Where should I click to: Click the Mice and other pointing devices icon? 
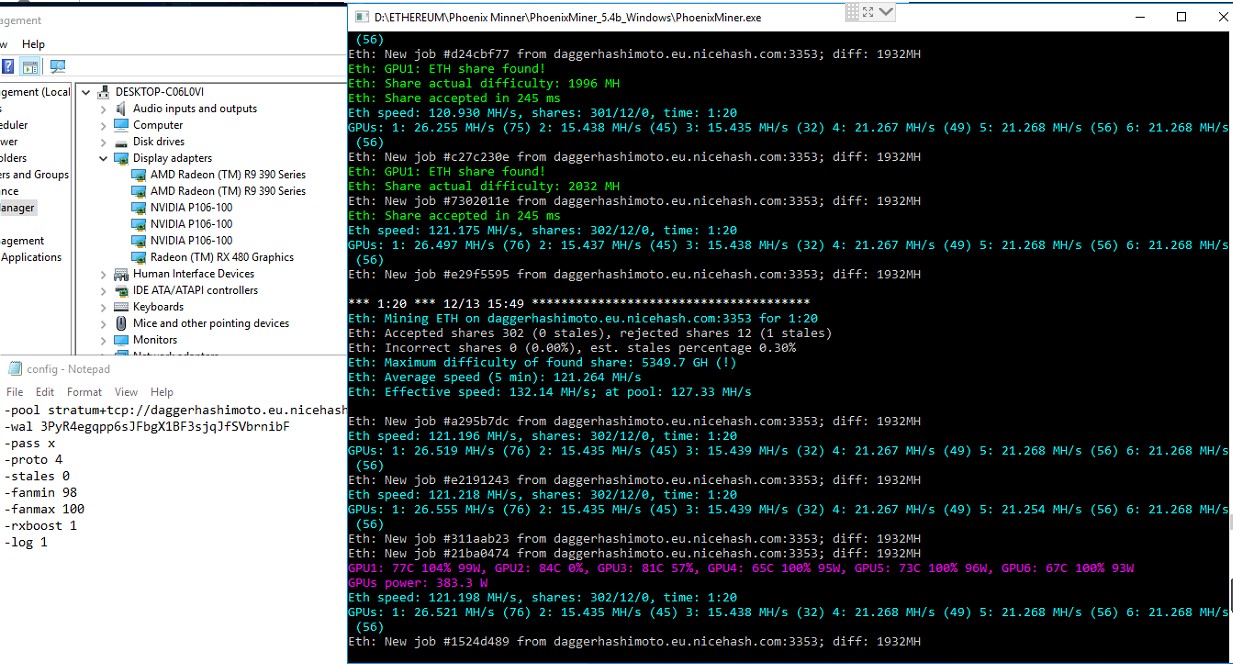click(x=121, y=323)
